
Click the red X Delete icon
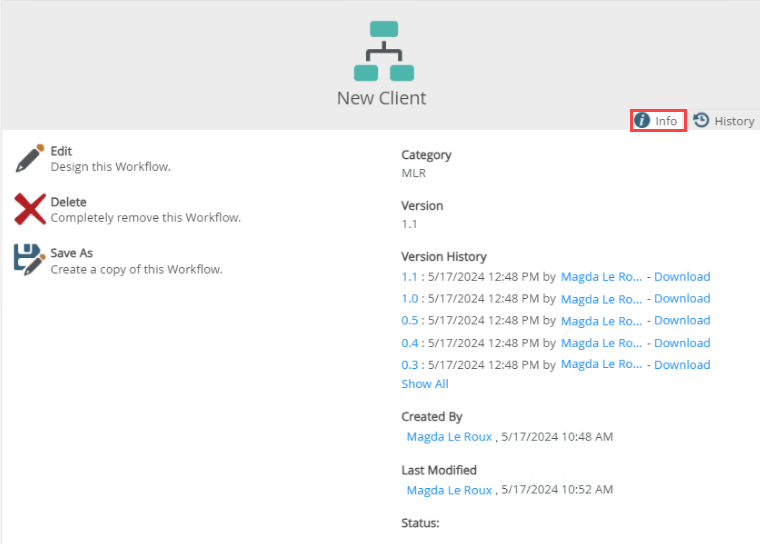point(30,209)
